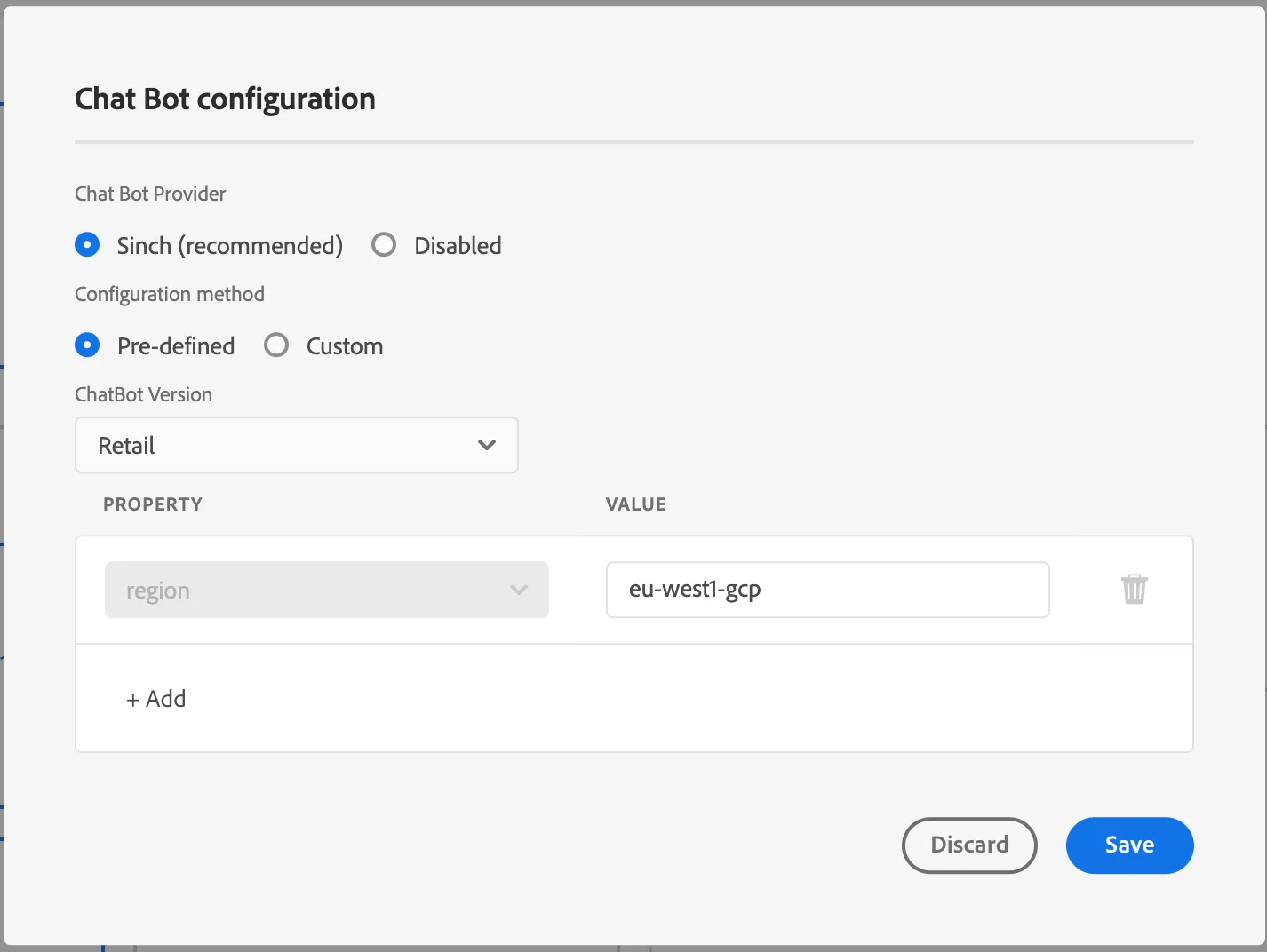Click the Chat Bot configuration dialog title

point(225,99)
